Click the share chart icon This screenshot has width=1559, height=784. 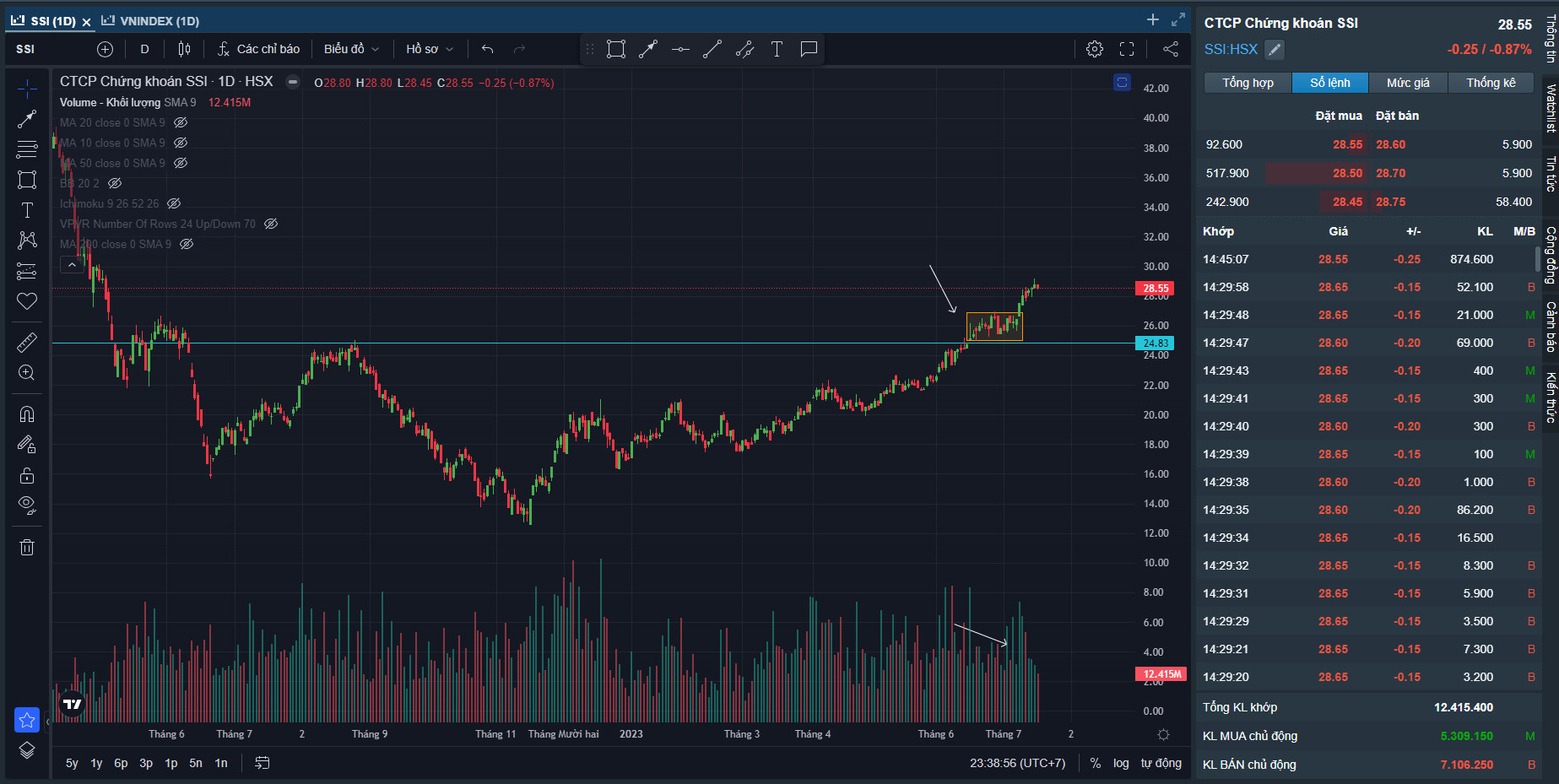point(1171,49)
